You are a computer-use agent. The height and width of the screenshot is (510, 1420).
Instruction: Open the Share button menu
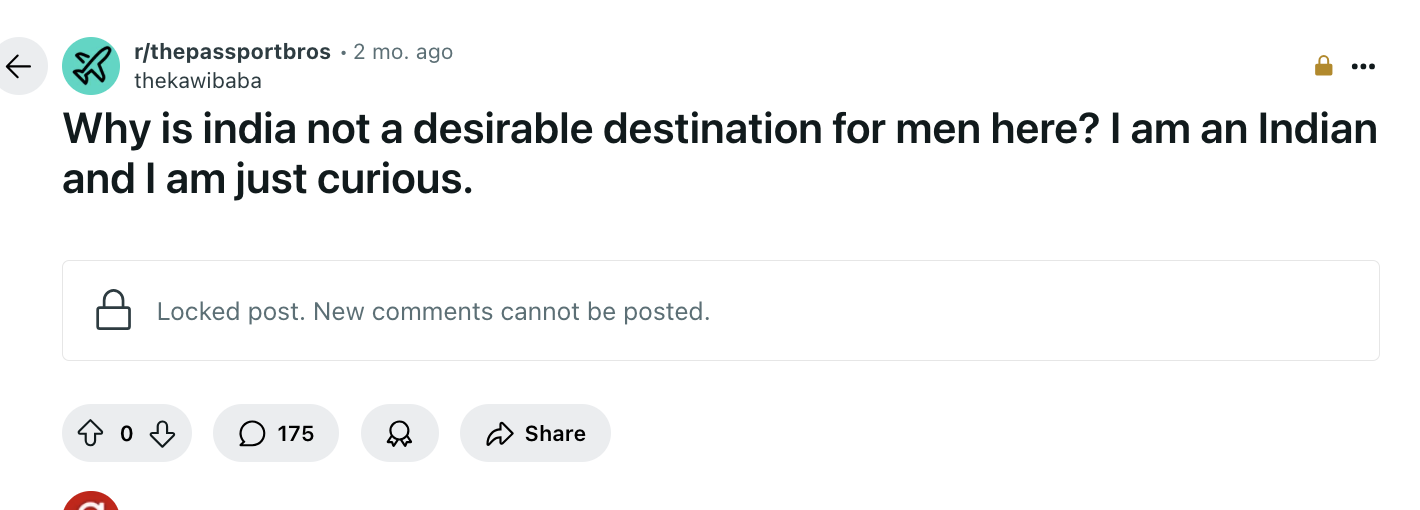[x=535, y=433]
